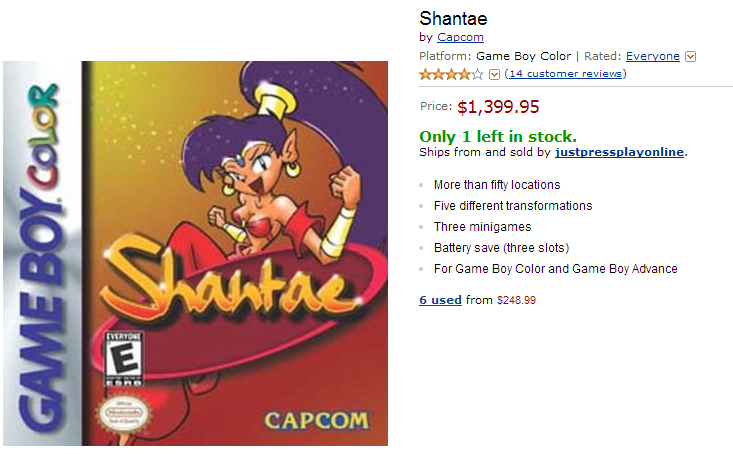Expand dropdown arrow next to Everyone rating

(691, 57)
